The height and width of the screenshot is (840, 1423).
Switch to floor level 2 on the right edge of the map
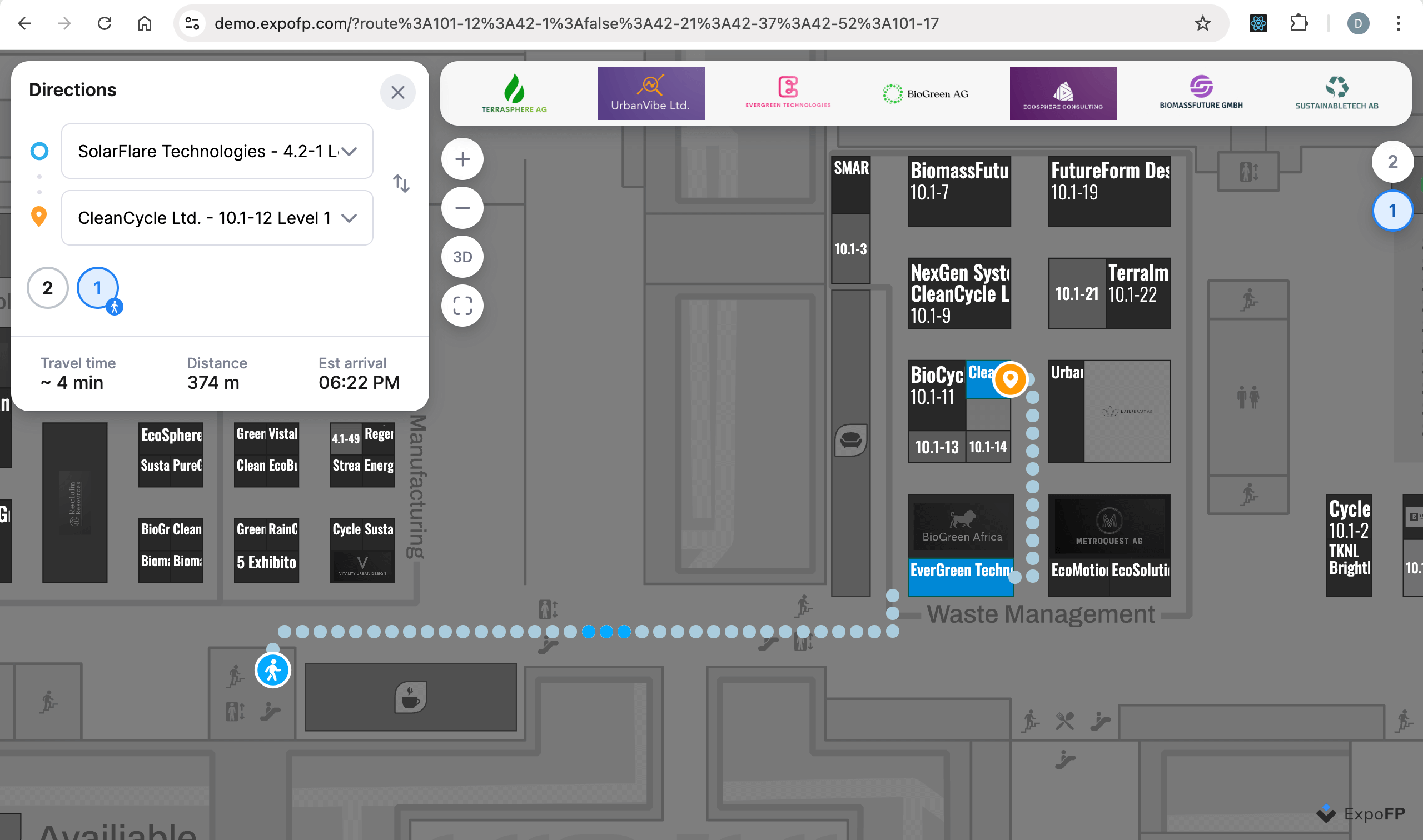tap(1392, 162)
